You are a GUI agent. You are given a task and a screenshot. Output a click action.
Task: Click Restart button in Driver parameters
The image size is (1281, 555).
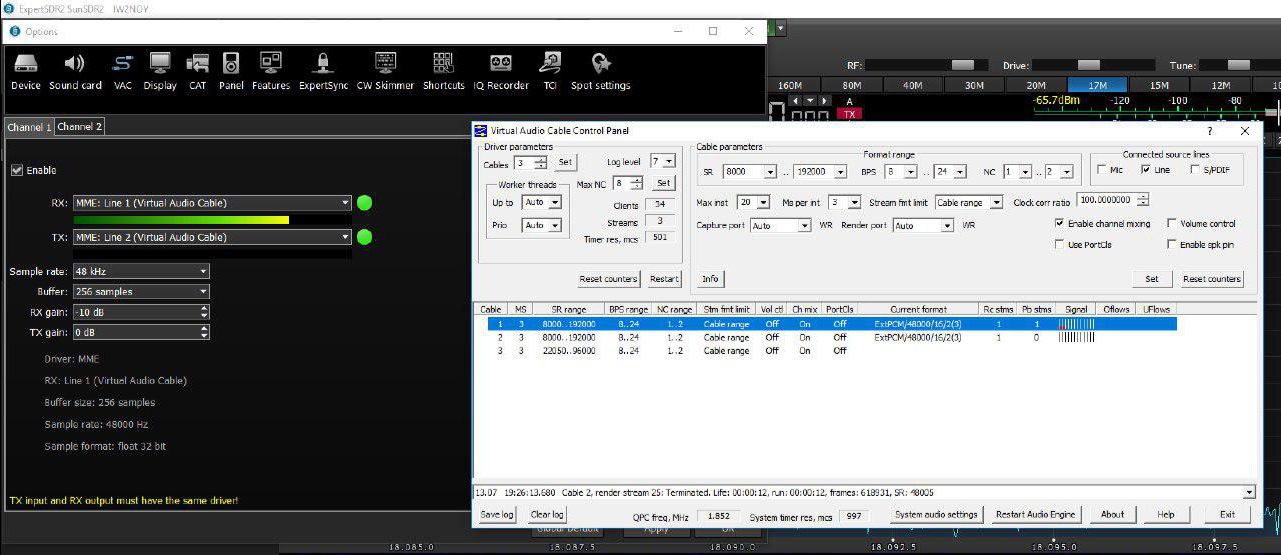pos(664,279)
